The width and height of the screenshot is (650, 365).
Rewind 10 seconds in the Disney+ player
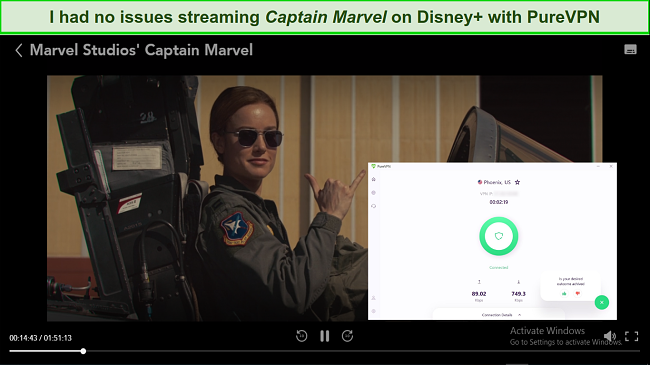[301, 336]
